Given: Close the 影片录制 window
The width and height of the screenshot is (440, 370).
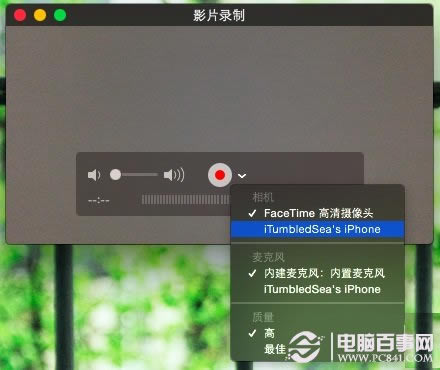Looking at the screenshot, I should pos(20,15).
